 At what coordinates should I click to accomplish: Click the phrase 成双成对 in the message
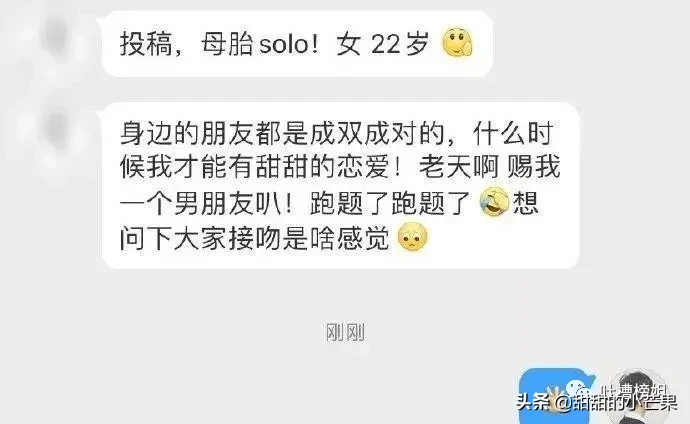[x=363, y=133]
